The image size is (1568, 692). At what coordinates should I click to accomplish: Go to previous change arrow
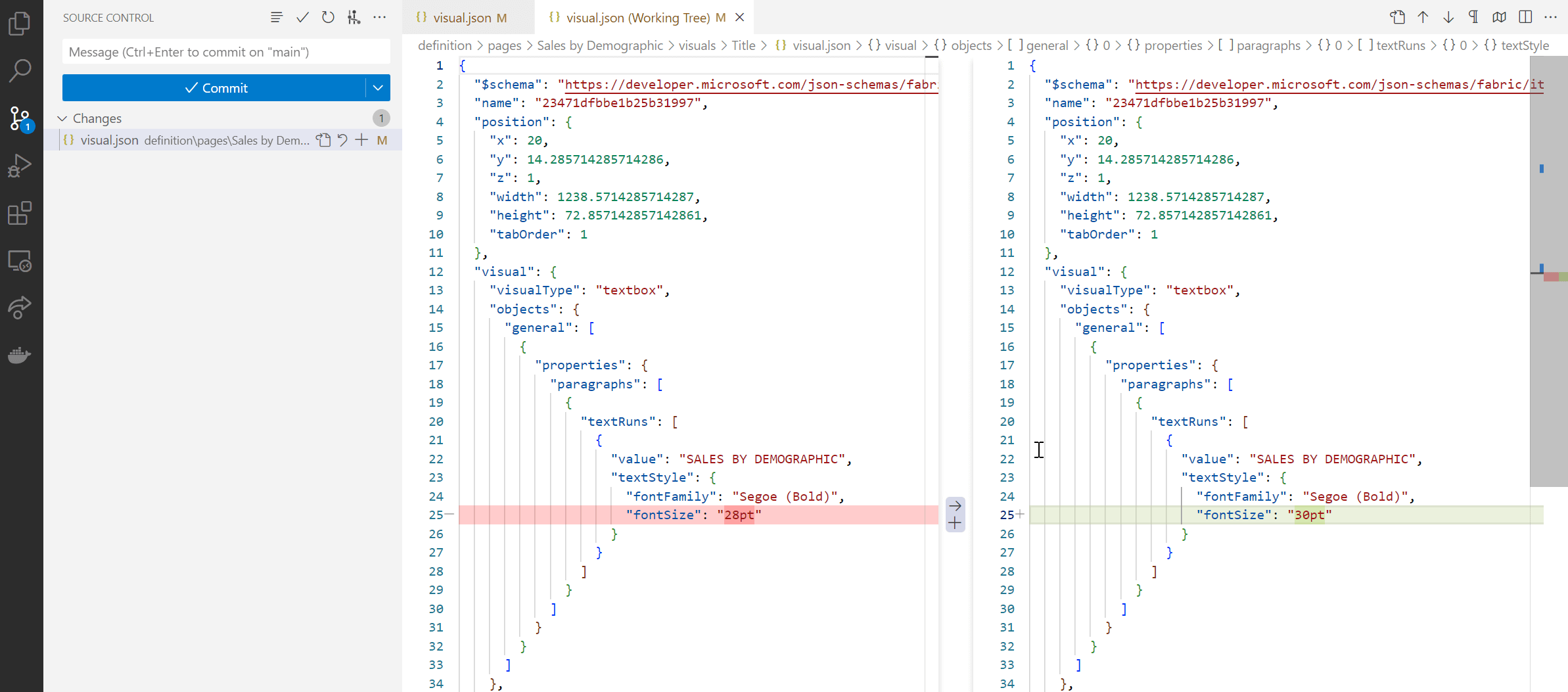pos(1423,18)
